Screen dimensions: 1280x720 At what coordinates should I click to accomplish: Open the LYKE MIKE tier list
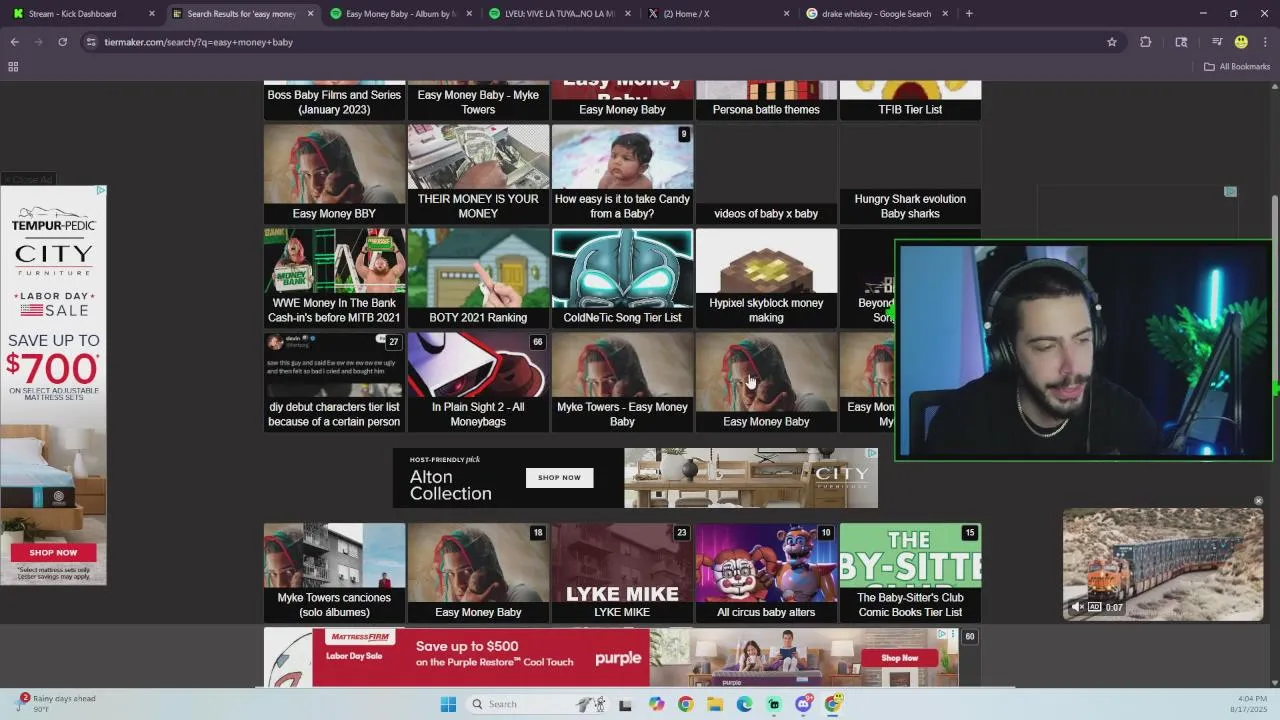pos(622,573)
